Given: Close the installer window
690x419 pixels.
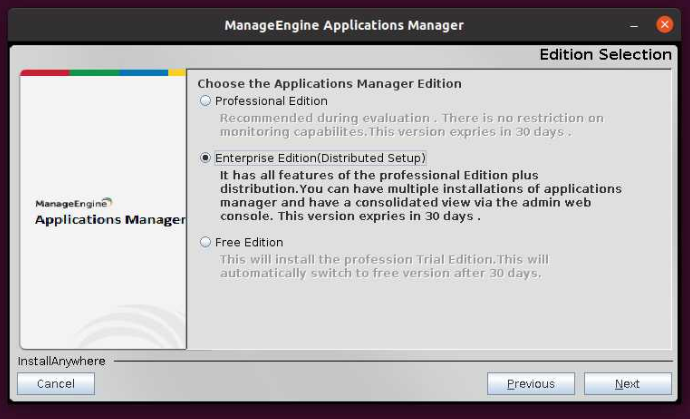Looking at the screenshot, I should tap(665, 24).
